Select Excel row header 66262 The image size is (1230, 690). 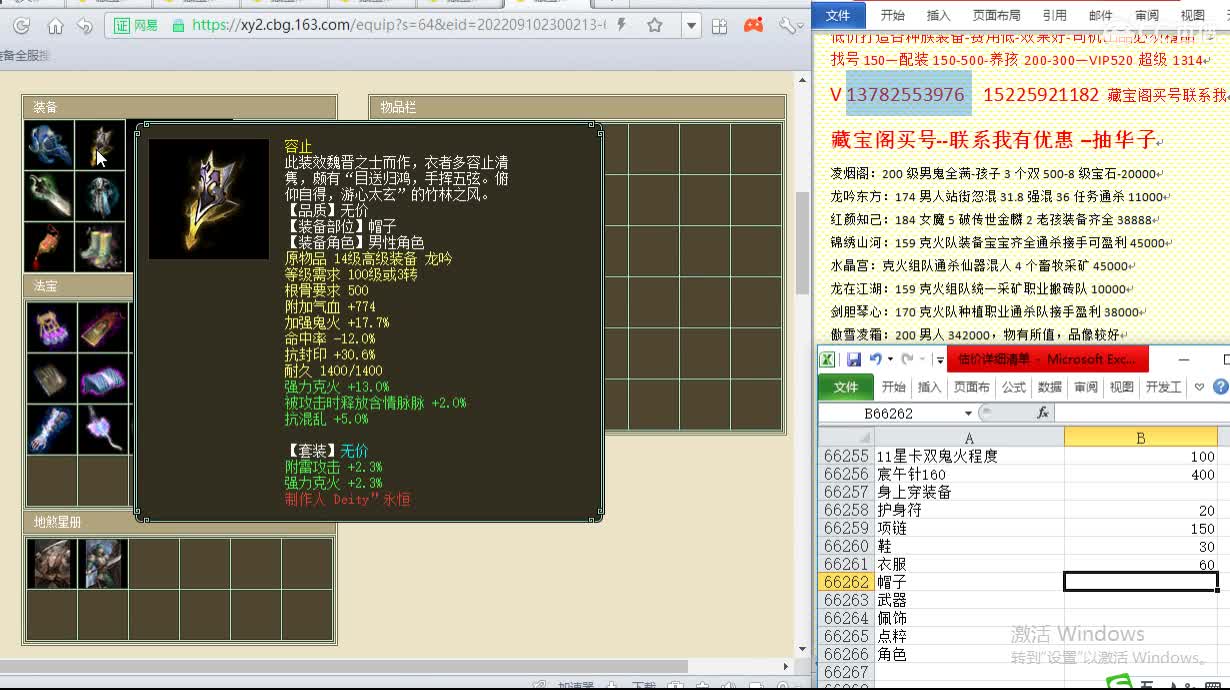pos(846,582)
